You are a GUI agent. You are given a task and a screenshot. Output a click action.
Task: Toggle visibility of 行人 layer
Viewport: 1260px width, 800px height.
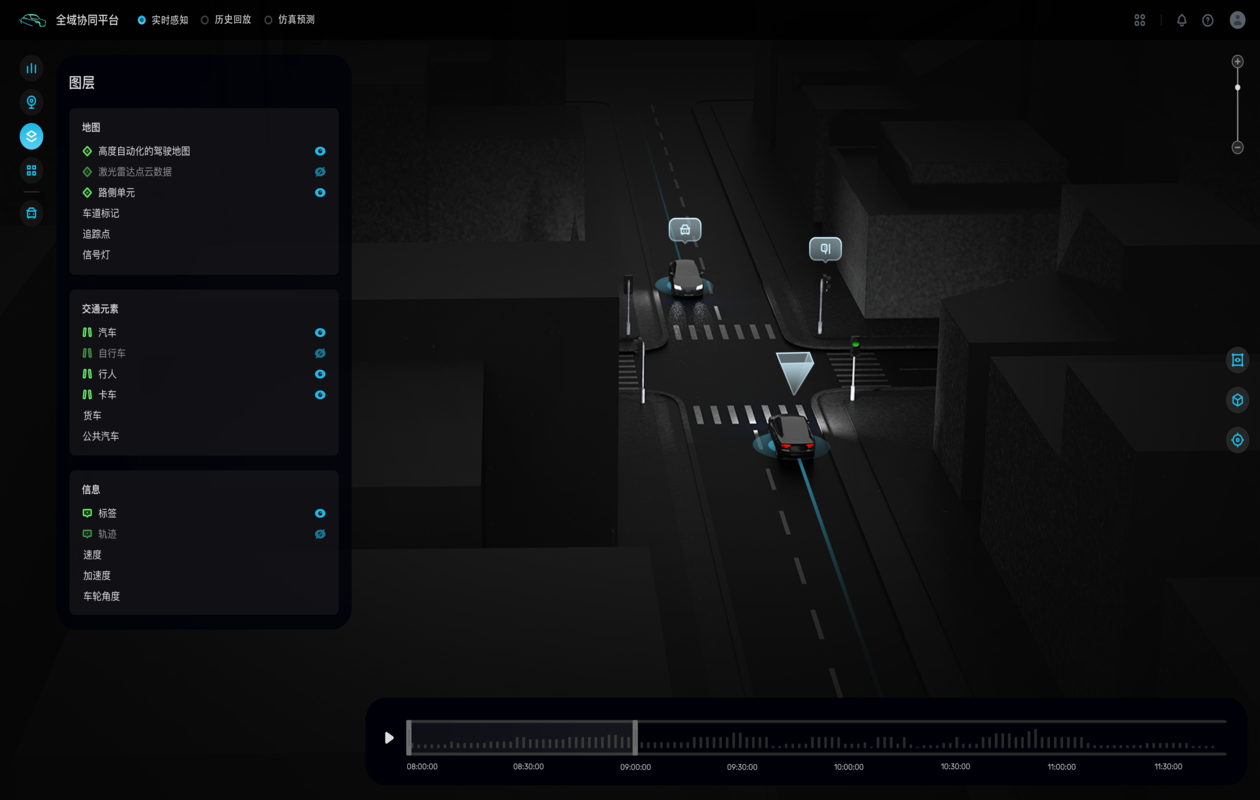[x=320, y=374]
